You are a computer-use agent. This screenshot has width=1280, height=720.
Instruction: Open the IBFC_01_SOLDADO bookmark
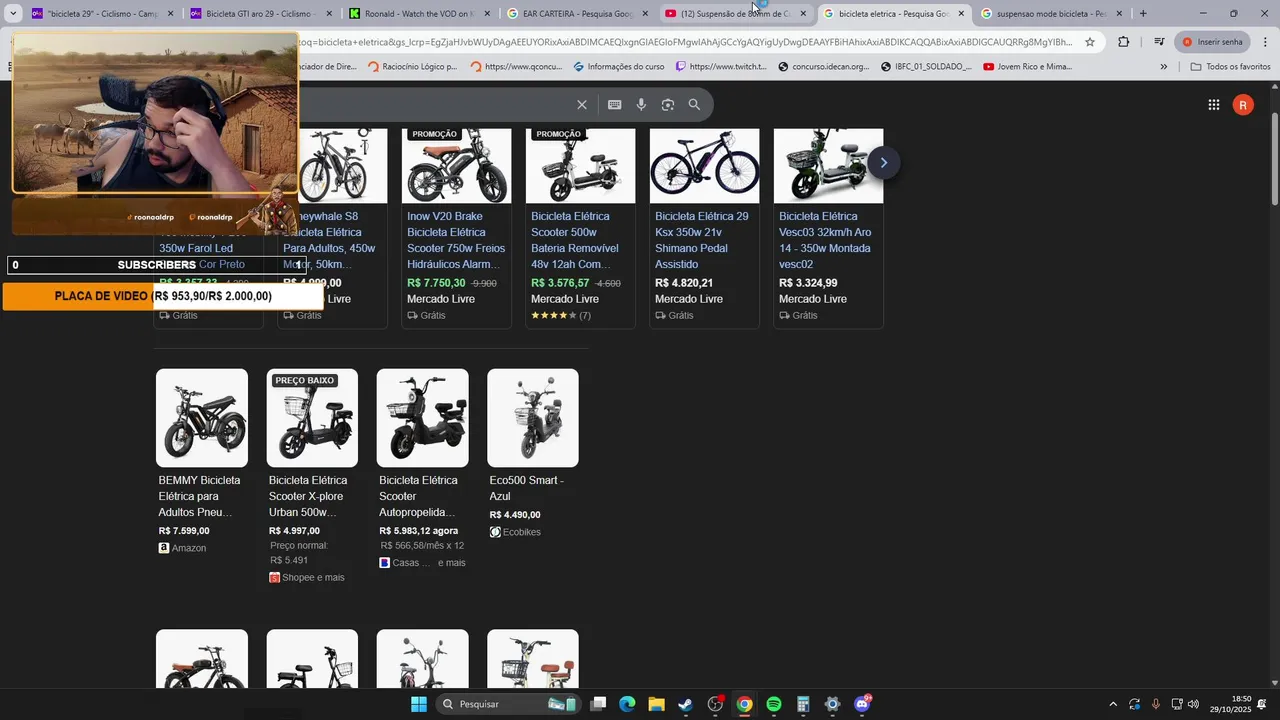(x=926, y=67)
